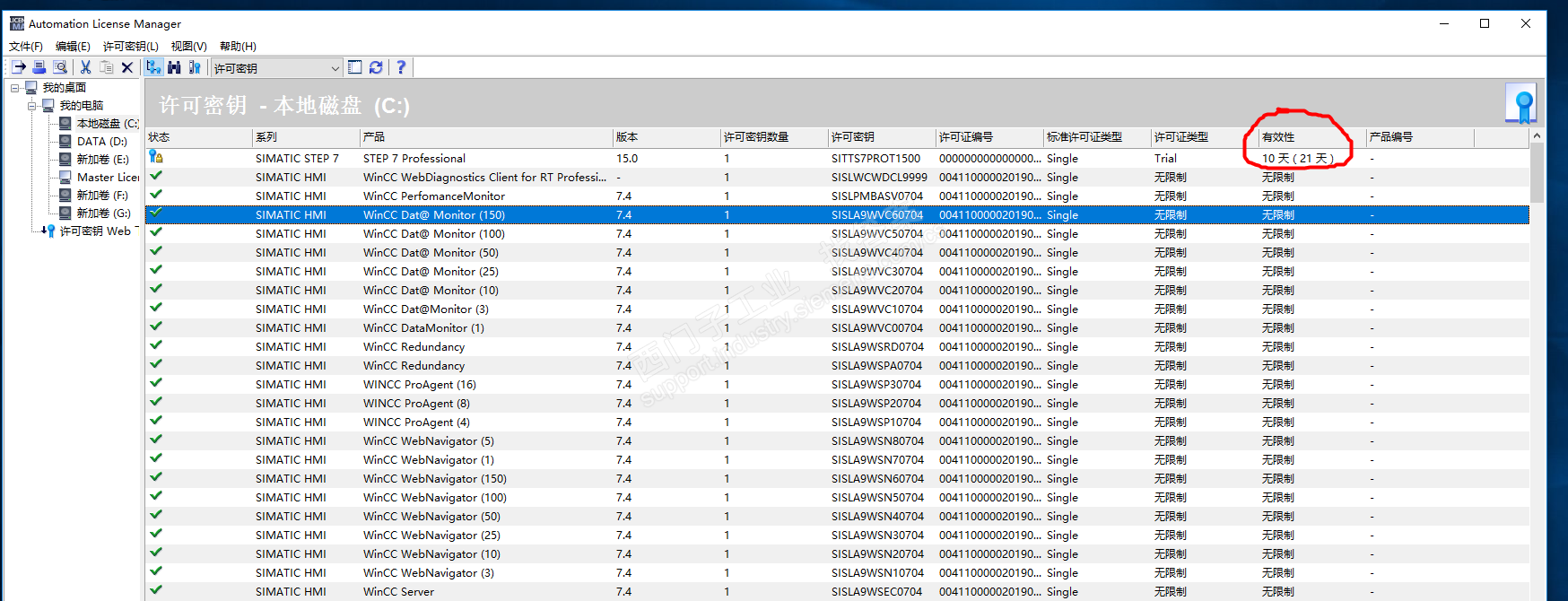The height and width of the screenshot is (601, 1568).
Task: Sort by the 系列 column header
Action: [306, 137]
